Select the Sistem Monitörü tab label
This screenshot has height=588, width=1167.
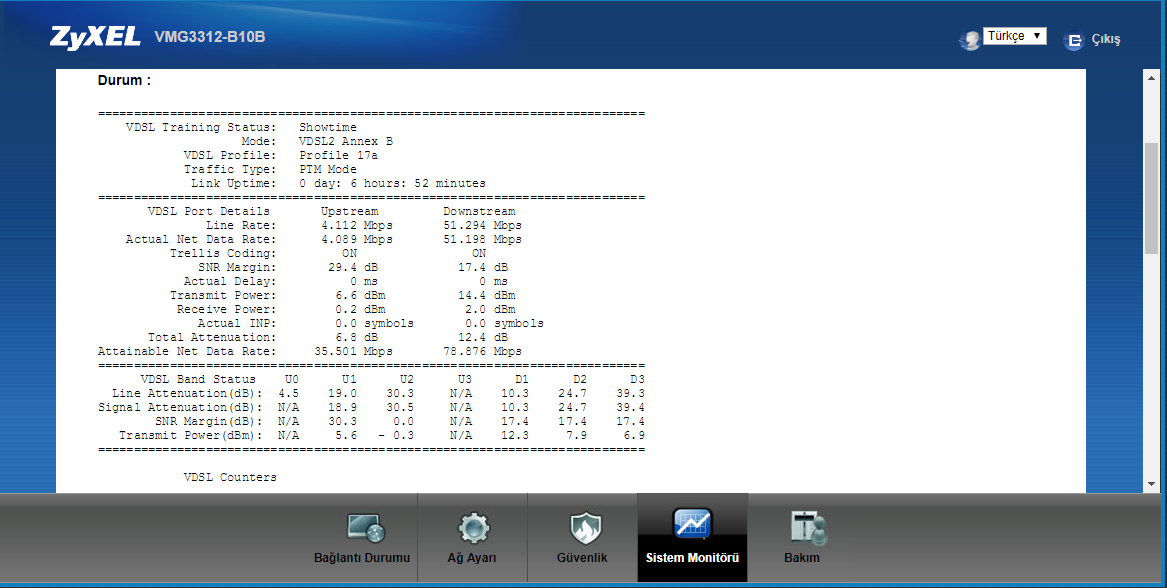[692, 558]
